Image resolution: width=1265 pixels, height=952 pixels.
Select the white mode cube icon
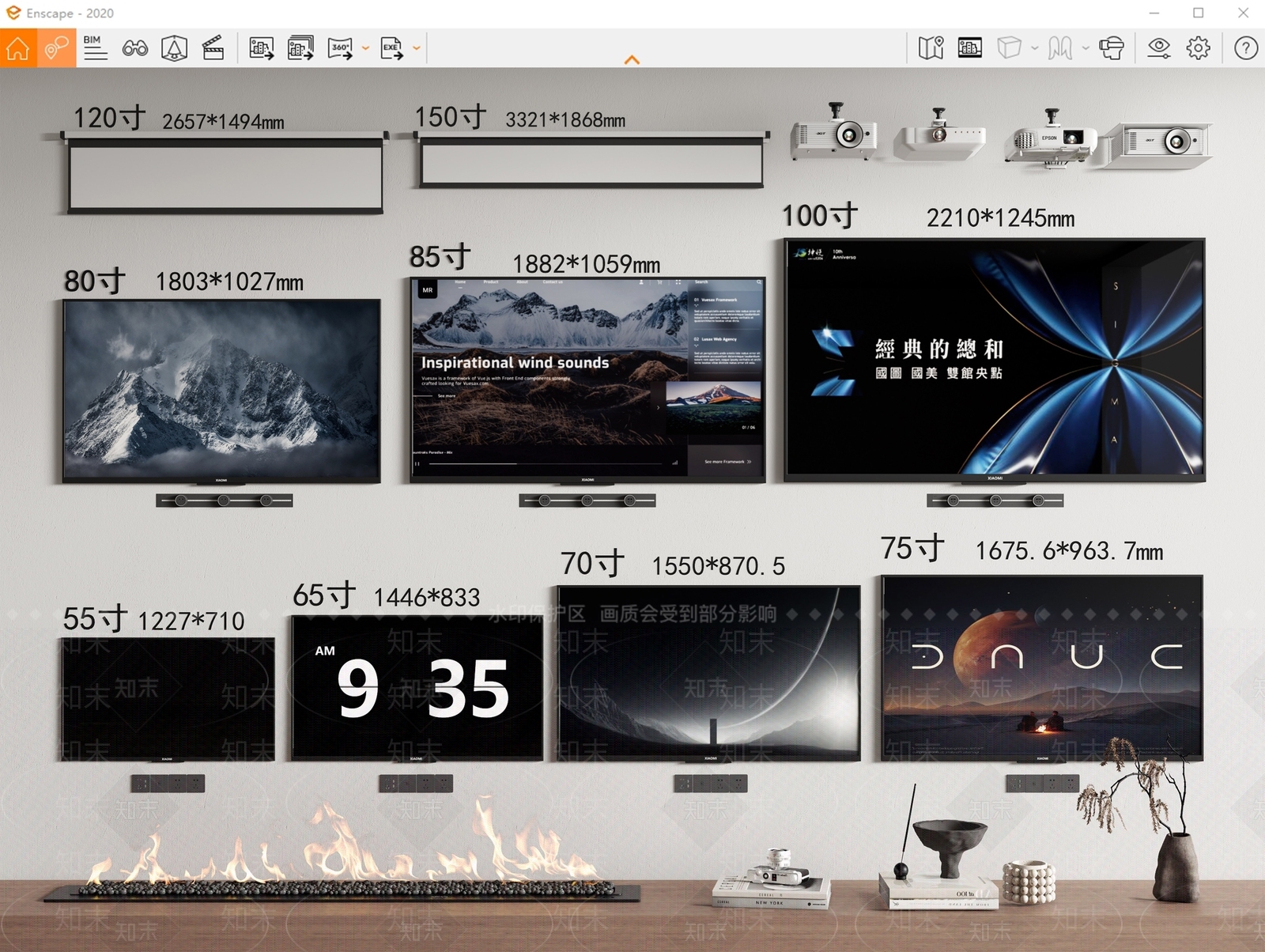pos(1009,48)
